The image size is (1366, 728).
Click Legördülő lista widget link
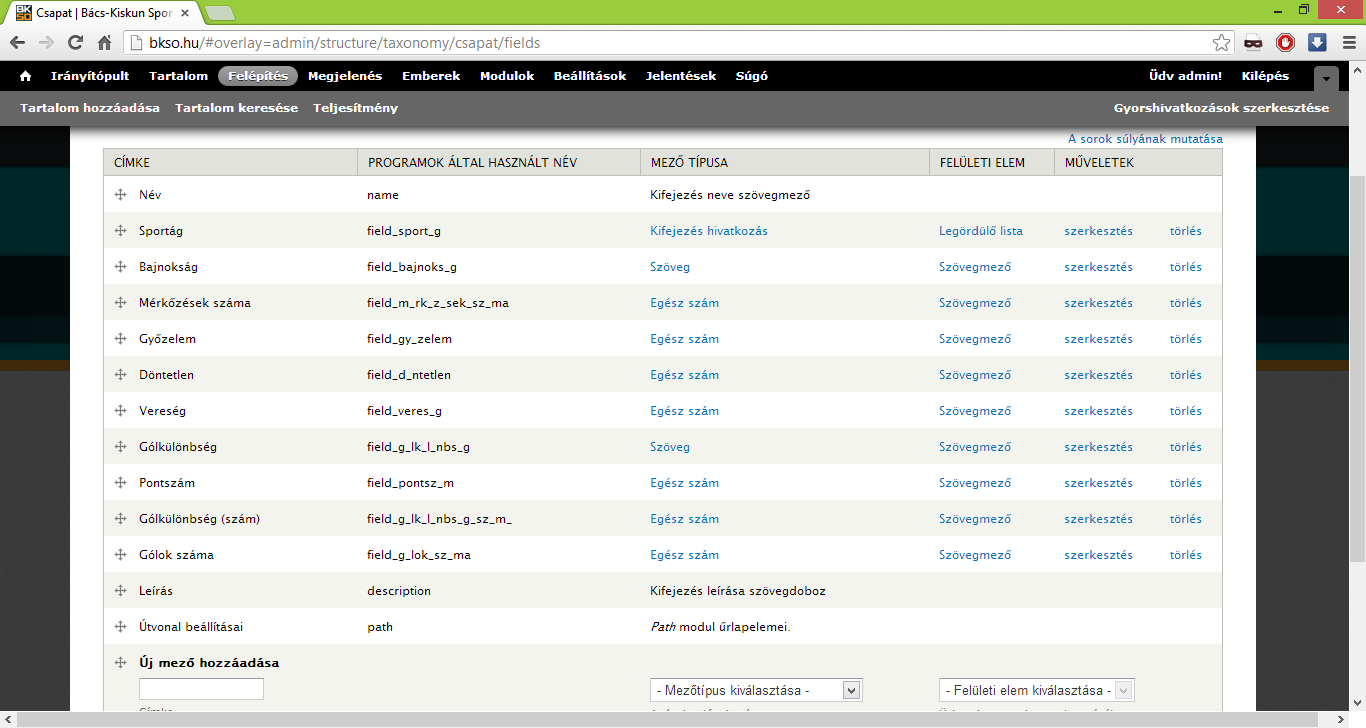click(981, 231)
